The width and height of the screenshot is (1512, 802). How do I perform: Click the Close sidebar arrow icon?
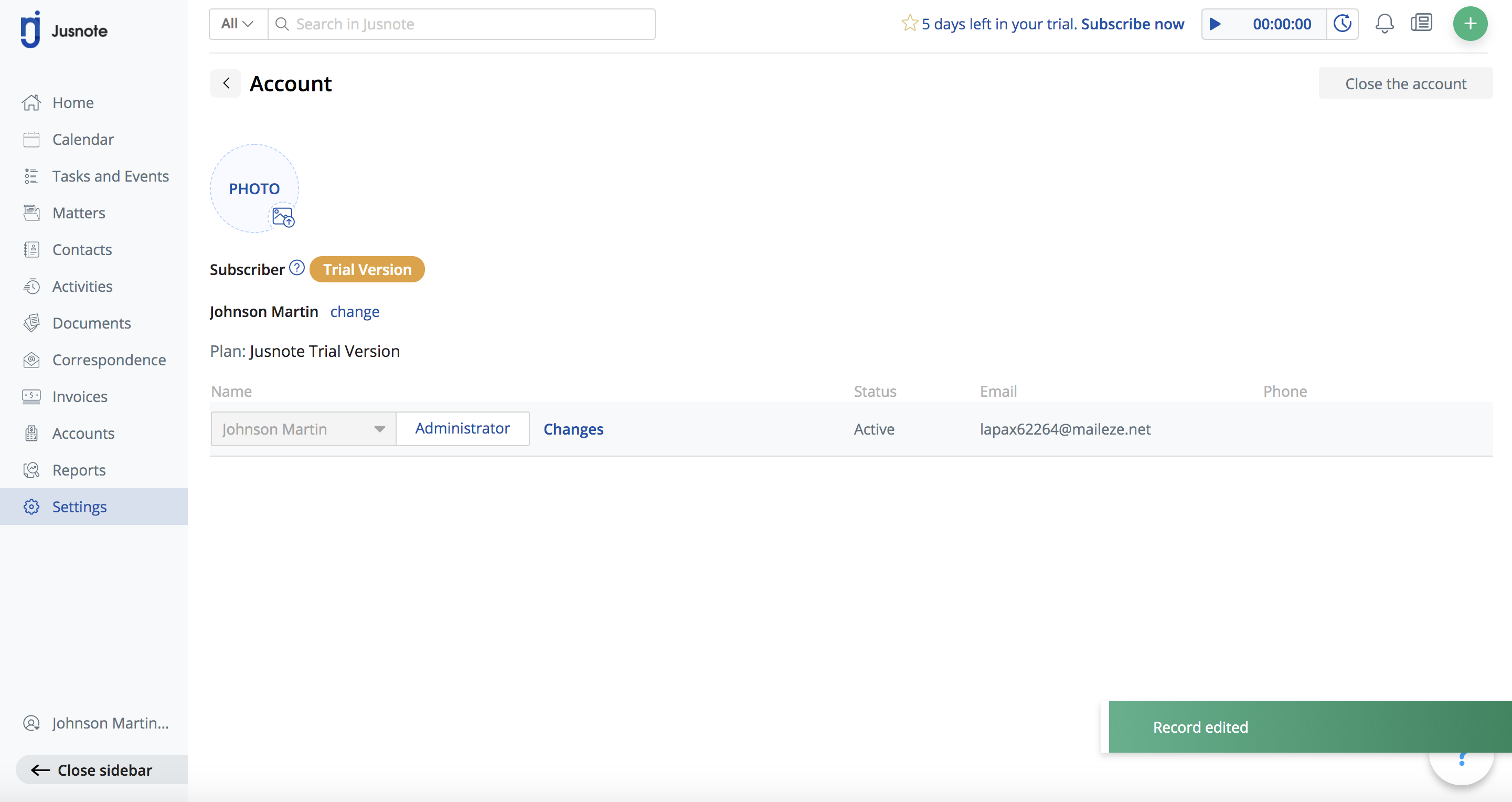(x=40, y=771)
